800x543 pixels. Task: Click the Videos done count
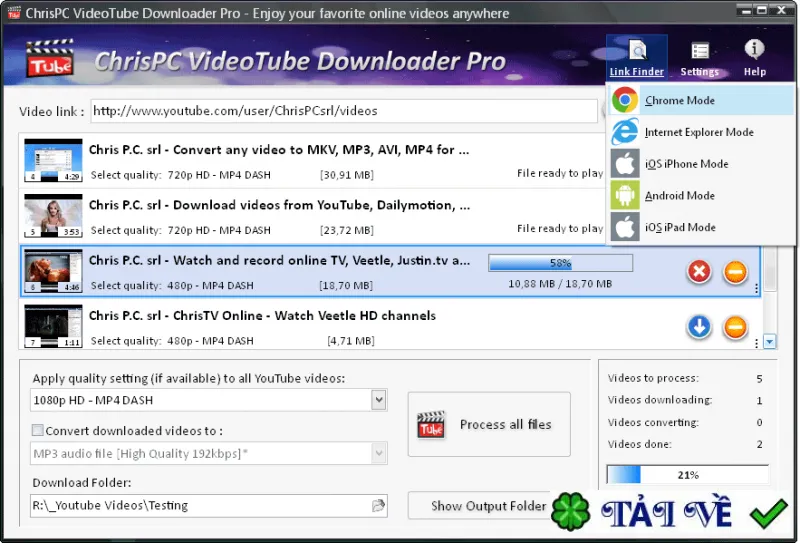(759, 445)
